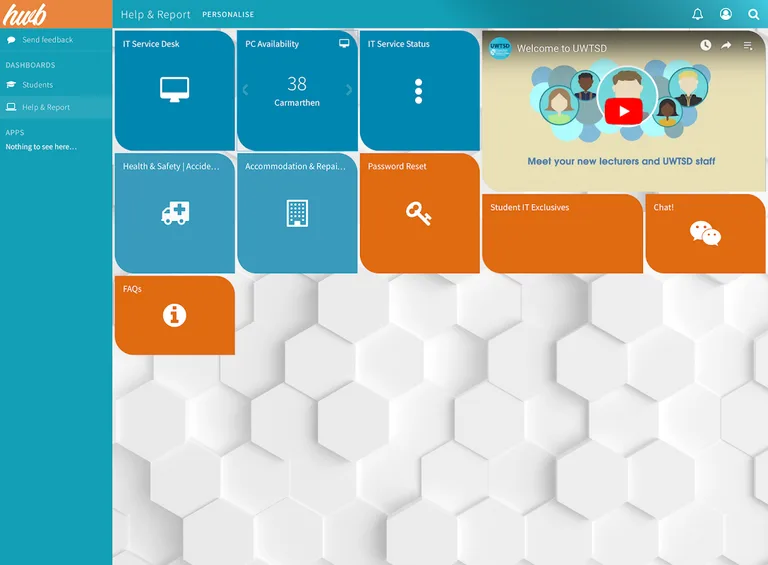Open the PERSONALISE menu item
Screen dimensions: 768x565
coord(228,15)
